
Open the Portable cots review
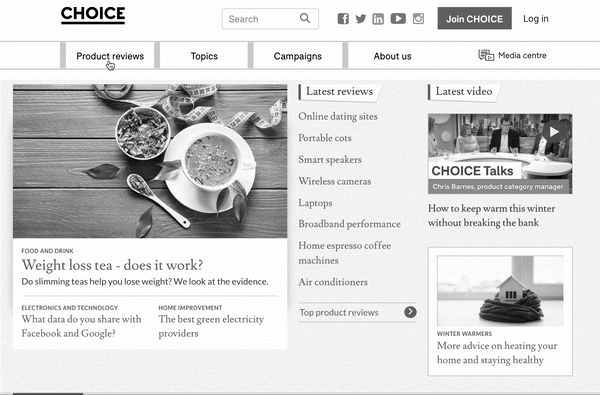325,138
